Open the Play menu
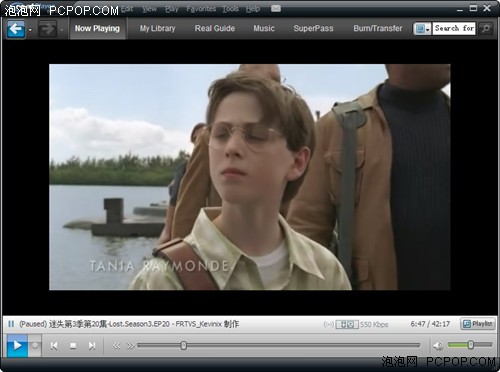 coord(172,9)
